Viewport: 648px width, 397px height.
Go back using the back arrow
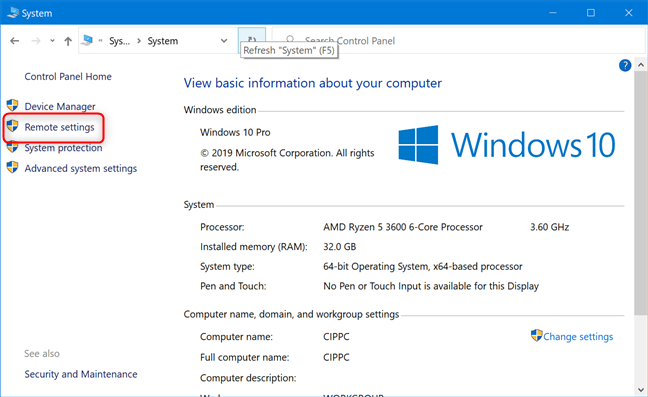tap(14, 41)
